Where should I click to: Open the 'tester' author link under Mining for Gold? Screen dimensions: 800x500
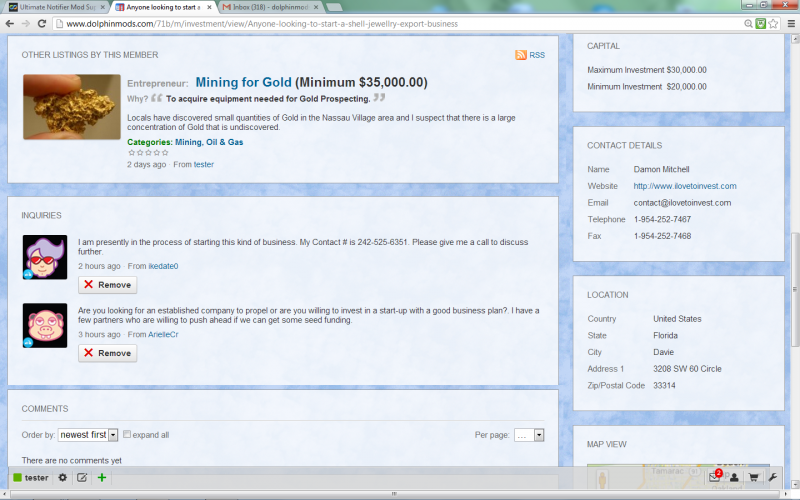[x=204, y=164]
